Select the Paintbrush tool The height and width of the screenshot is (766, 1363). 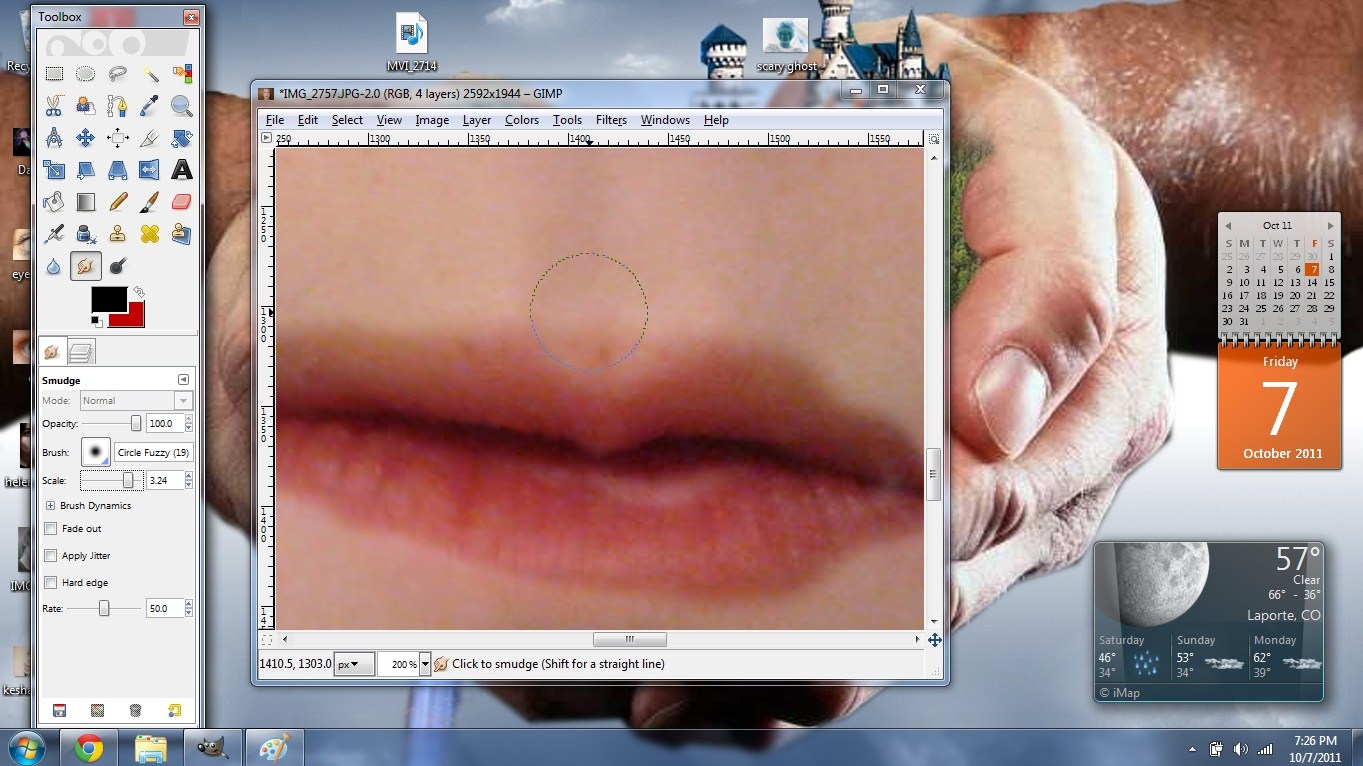(150, 201)
